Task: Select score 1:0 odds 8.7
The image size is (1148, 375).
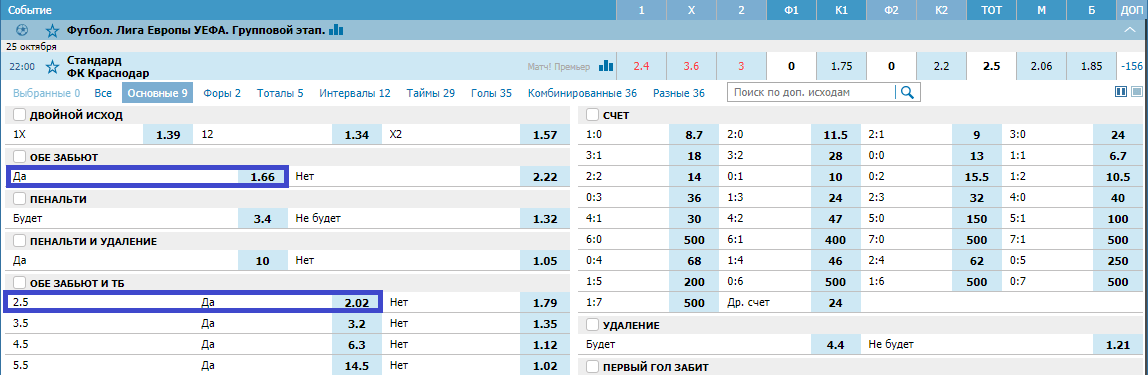Action: point(694,135)
